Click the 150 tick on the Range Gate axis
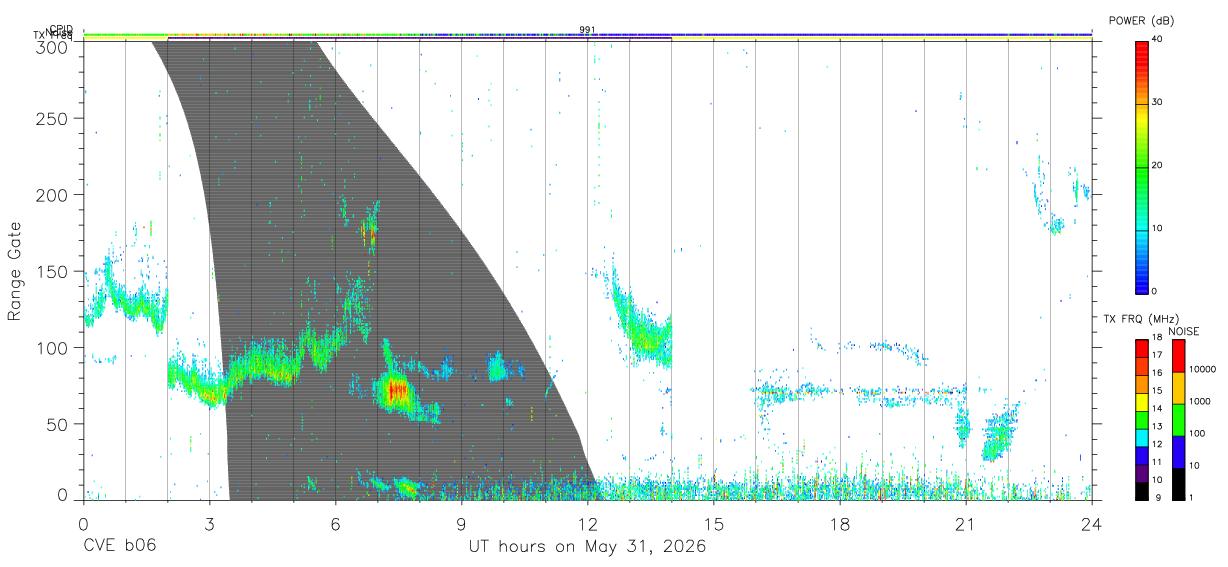 point(54,272)
